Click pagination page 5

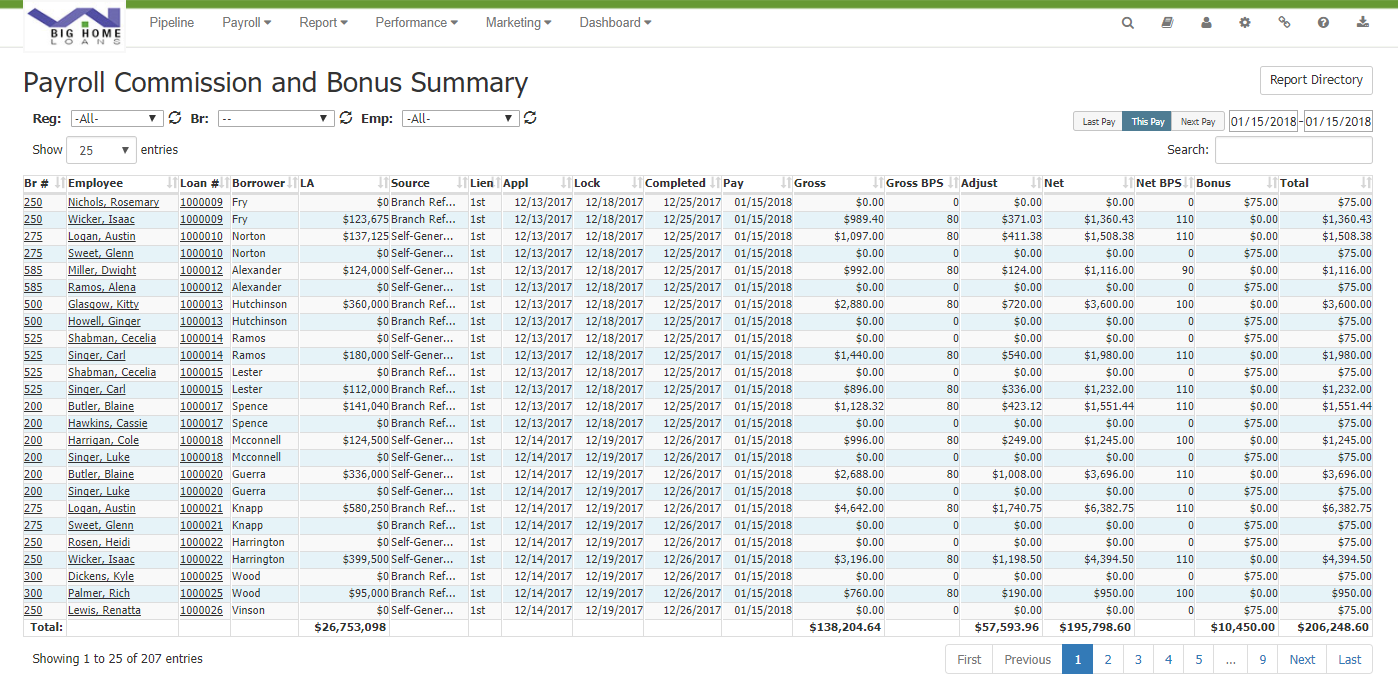[x=1198, y=659]
